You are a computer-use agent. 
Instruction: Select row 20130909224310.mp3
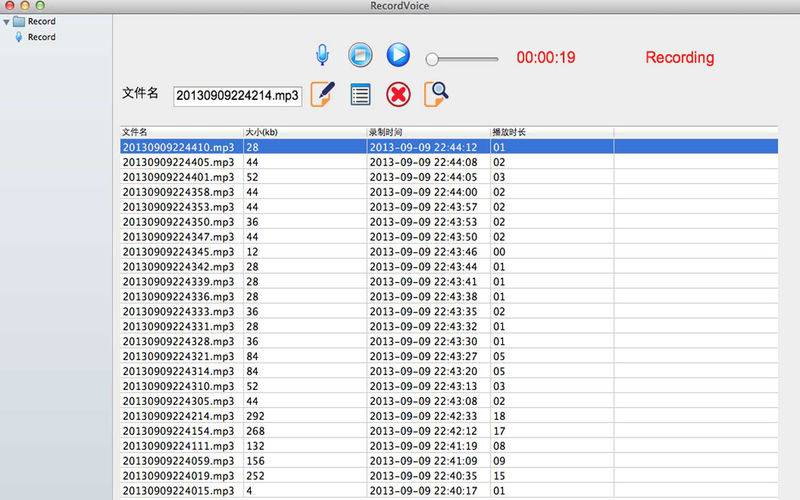click(x=449, y=386)
